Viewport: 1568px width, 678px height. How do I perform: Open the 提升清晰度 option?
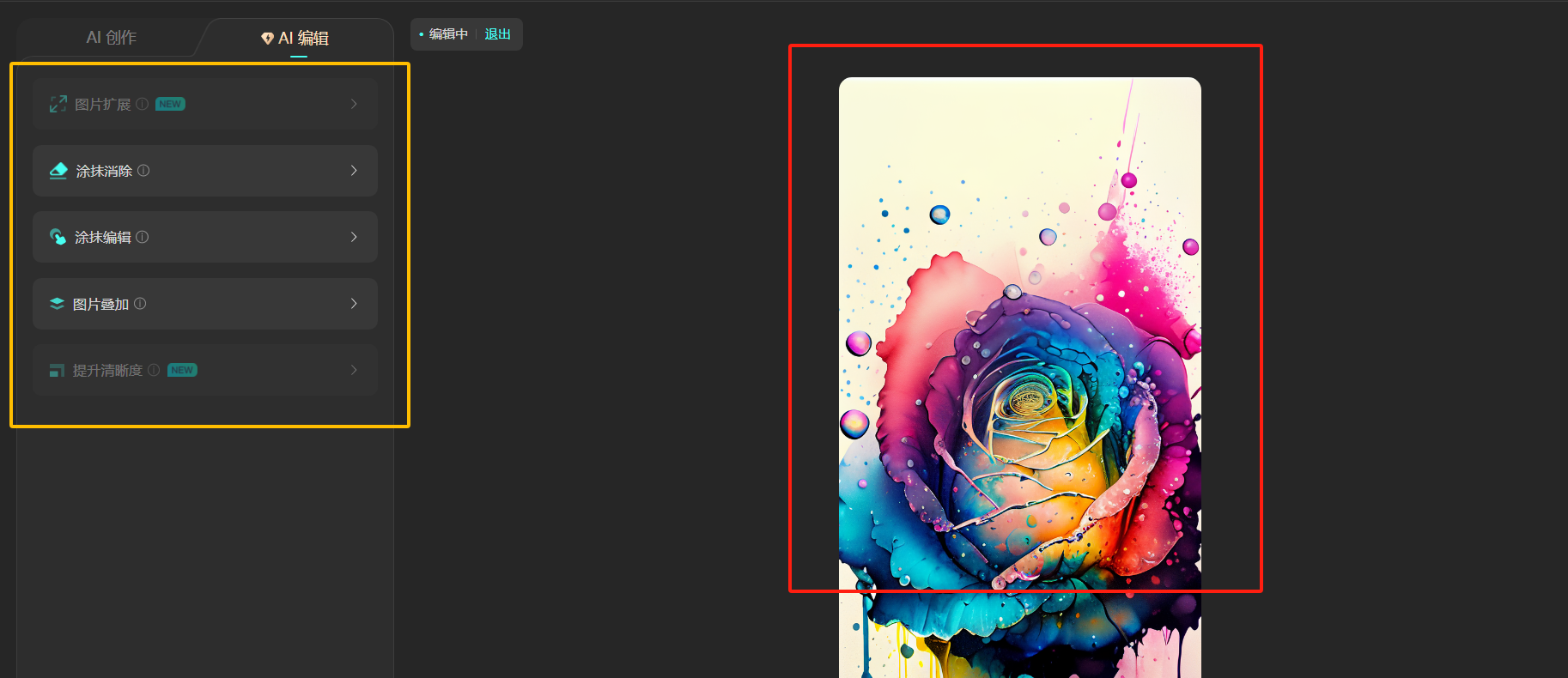tap(205, 370)
